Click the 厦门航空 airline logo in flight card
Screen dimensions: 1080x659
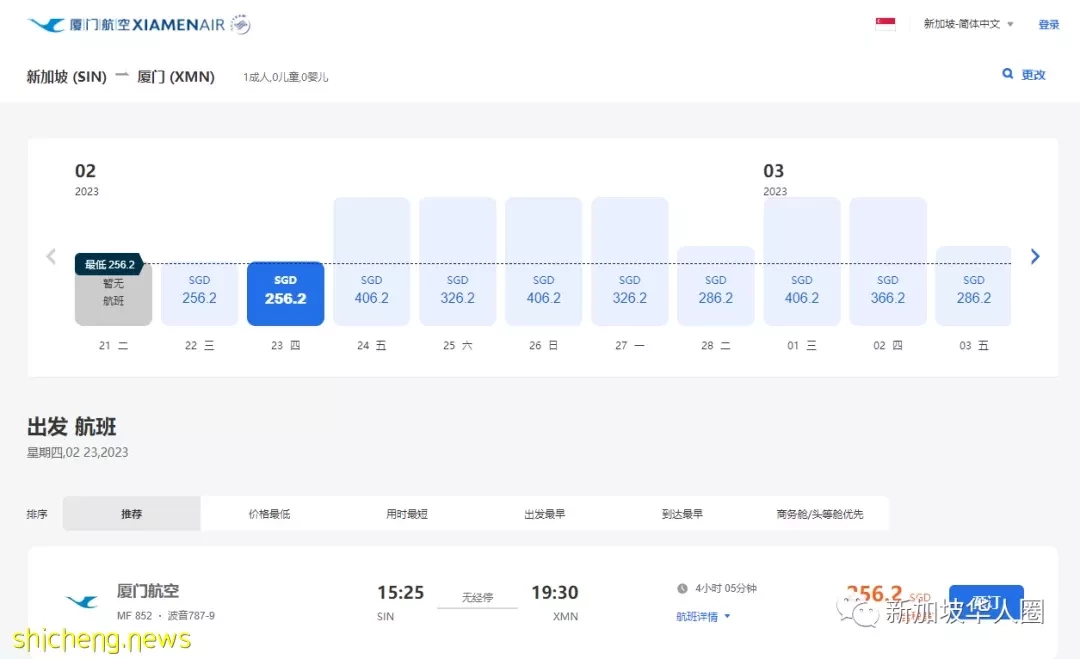click(x=82, y=602)
